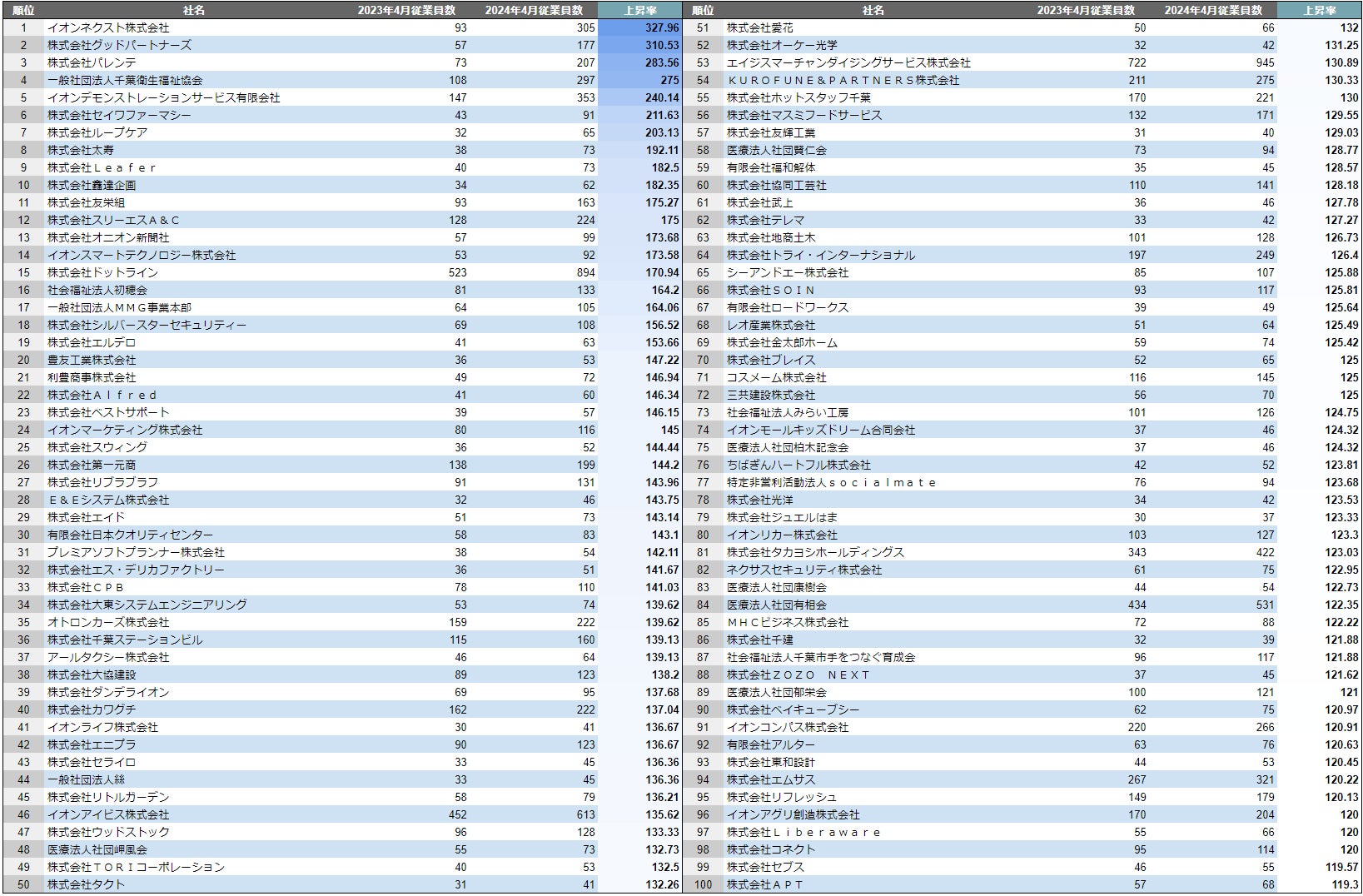
Task: Click 有限会社日本クオリティセンター
Action: pos(131,535)
